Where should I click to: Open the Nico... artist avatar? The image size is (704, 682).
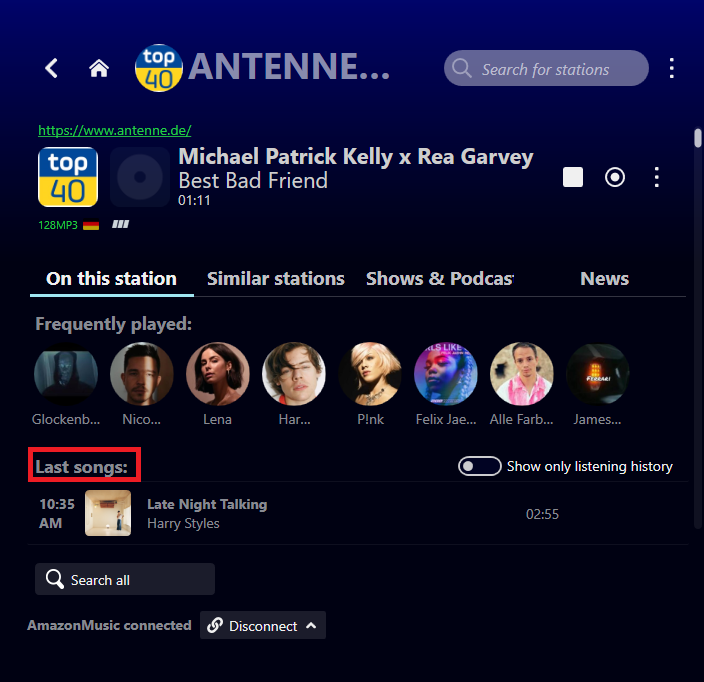(x=142, y=374)
